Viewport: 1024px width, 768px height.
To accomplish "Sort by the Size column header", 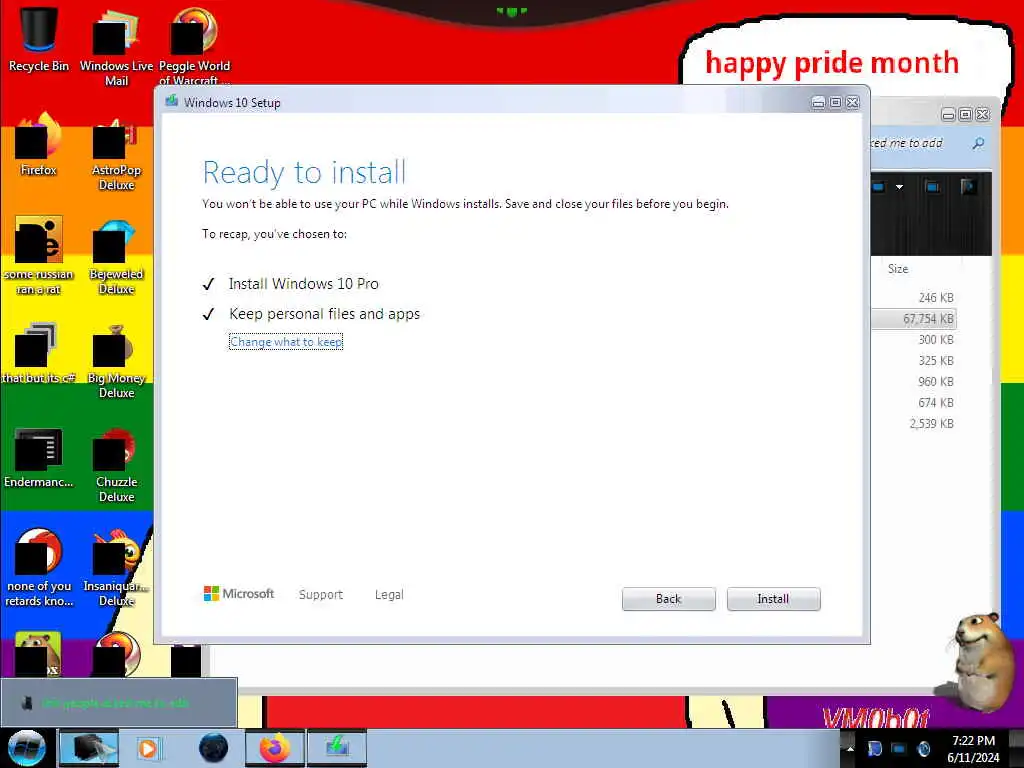I will pyautogui.click(x=898, y=268).
